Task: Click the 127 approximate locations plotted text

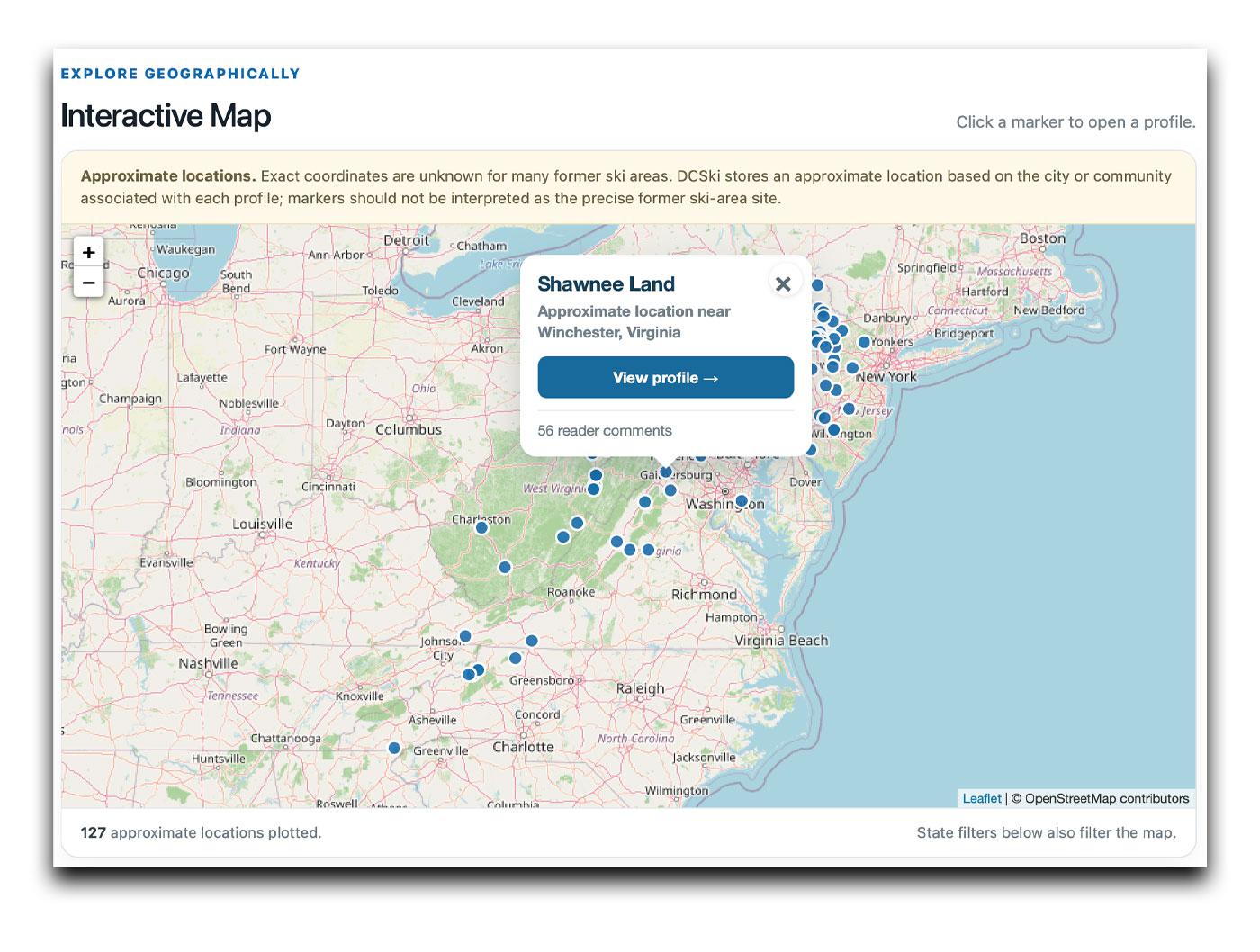Action: point(201,833)
